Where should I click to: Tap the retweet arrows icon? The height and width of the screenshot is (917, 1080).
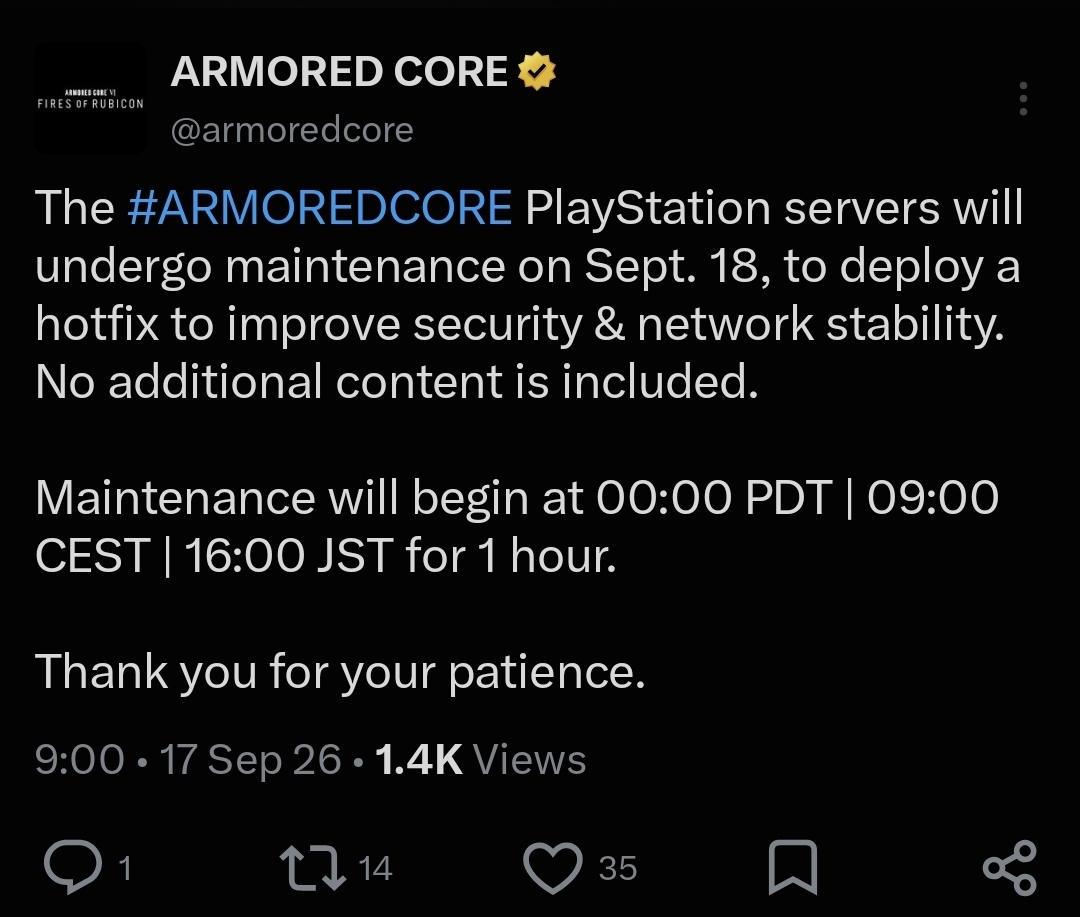click(313, 868)
